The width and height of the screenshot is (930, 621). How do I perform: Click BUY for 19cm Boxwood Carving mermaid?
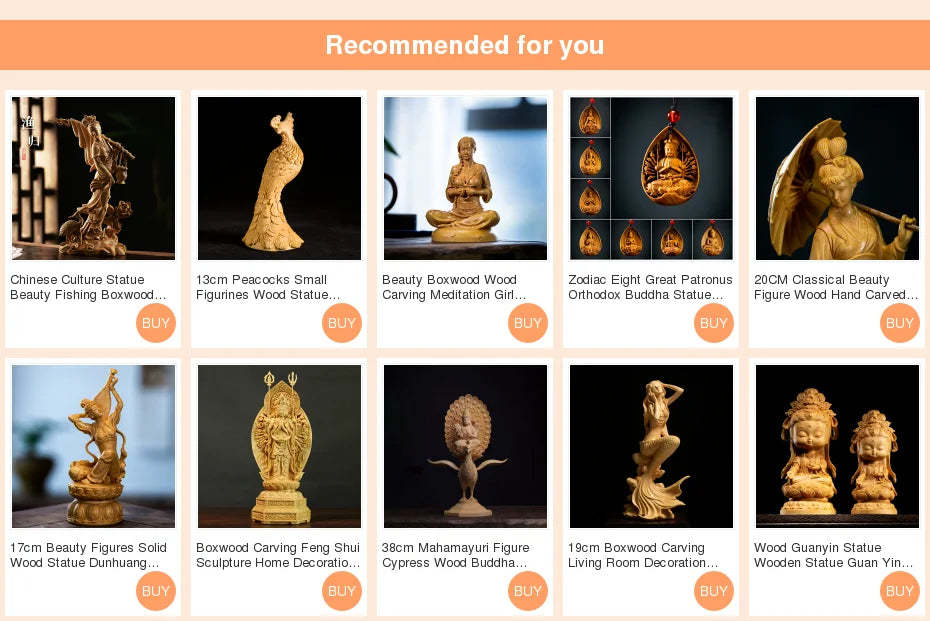coord(714,591)
